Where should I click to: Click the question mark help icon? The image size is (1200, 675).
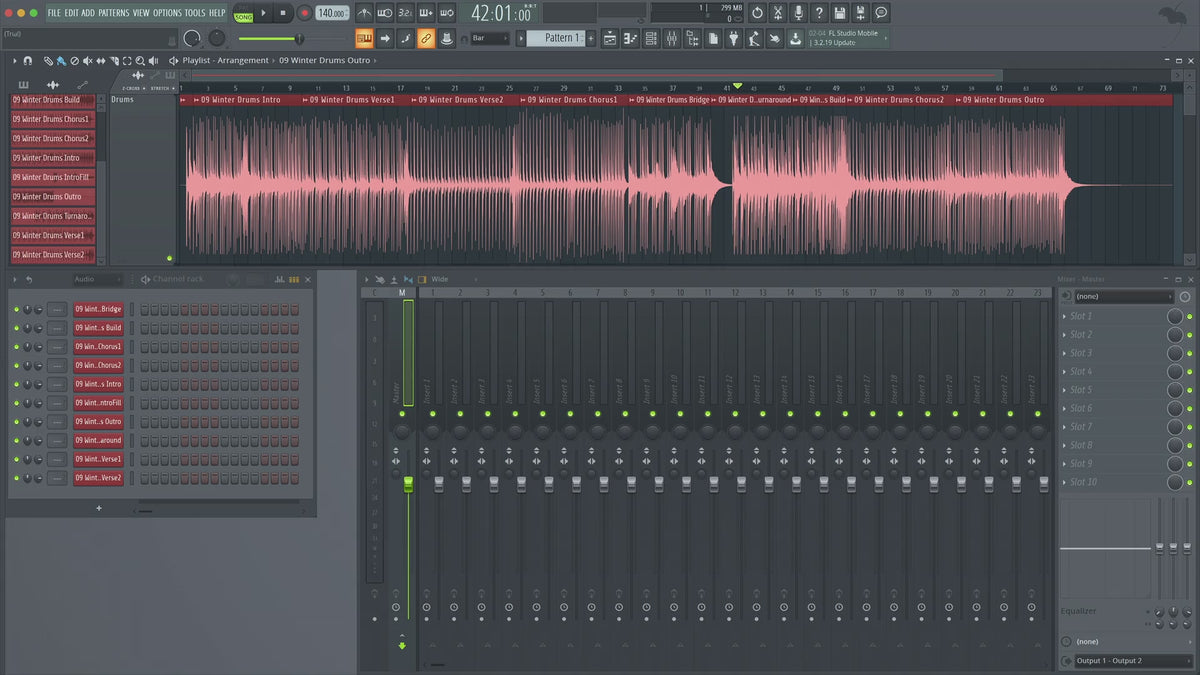click(819, 13)
